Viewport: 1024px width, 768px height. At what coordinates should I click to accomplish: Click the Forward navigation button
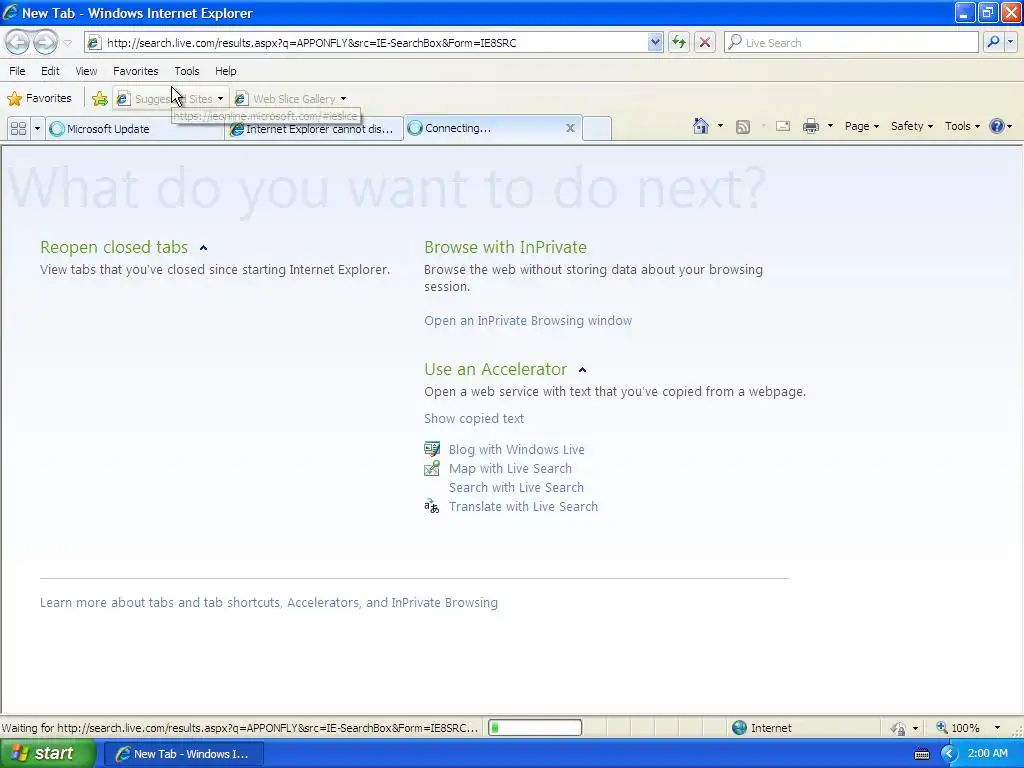[x=44, y=42]
